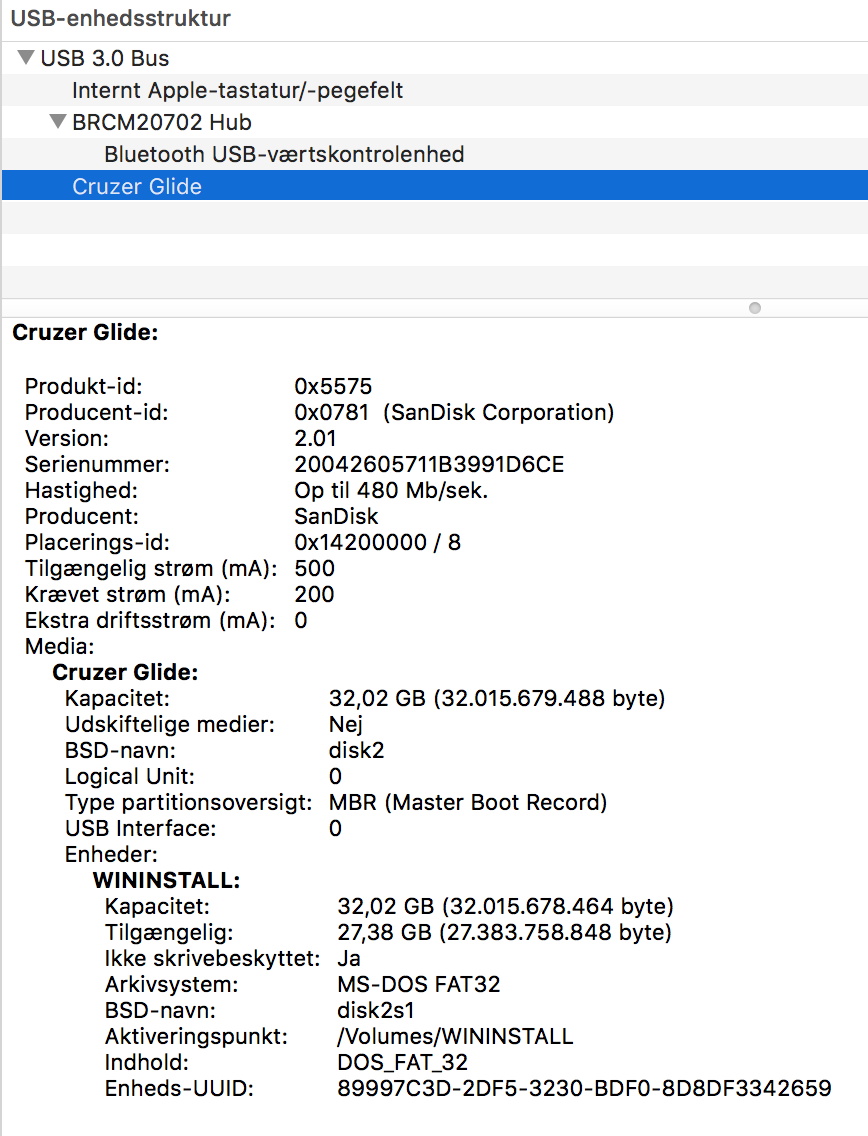The height and width of the screenshot is (1136, 868).
Task: Click the Enheder: label
Action: 111,855
